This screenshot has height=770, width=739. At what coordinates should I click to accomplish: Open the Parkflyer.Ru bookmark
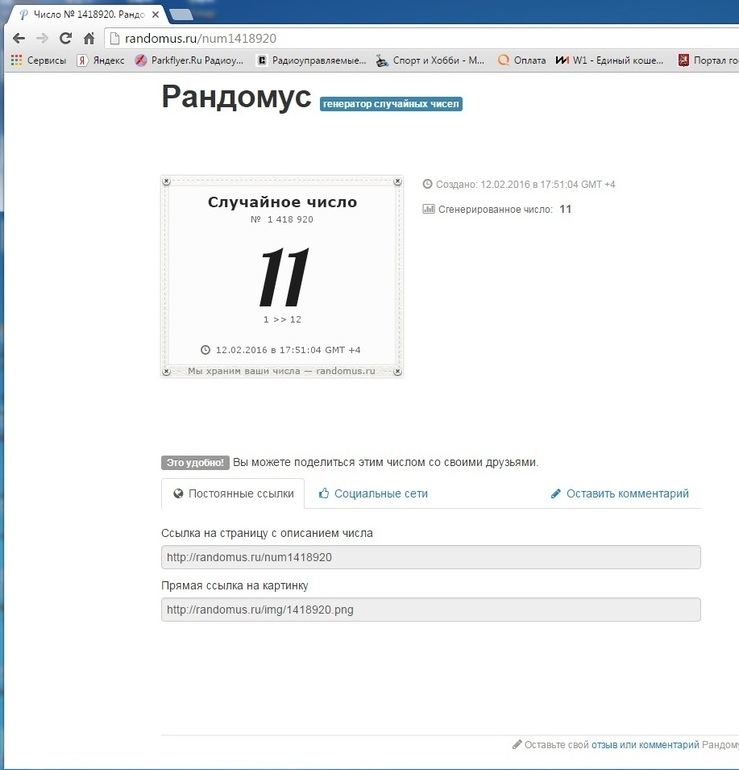190,60
